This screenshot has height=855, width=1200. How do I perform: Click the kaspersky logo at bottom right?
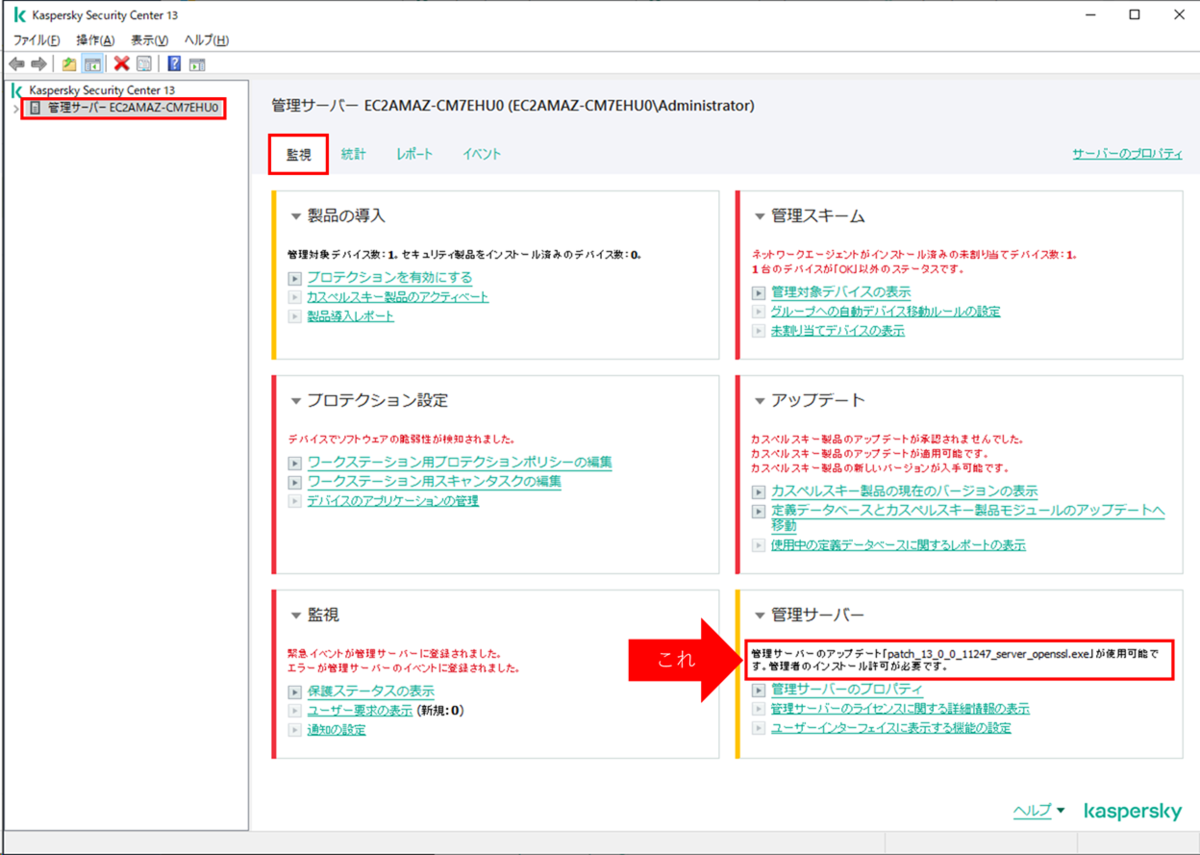pyautogui.click(x=1132, y=812)
